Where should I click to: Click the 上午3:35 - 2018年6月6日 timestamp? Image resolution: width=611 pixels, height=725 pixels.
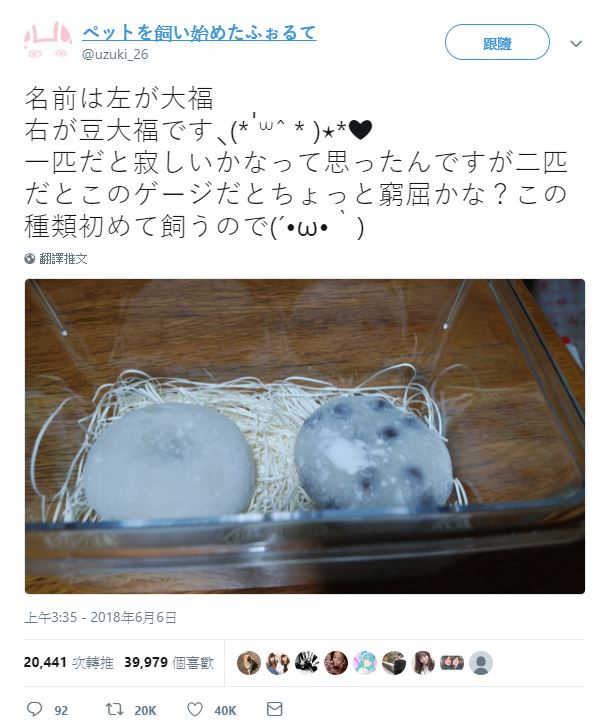(100, 617)
